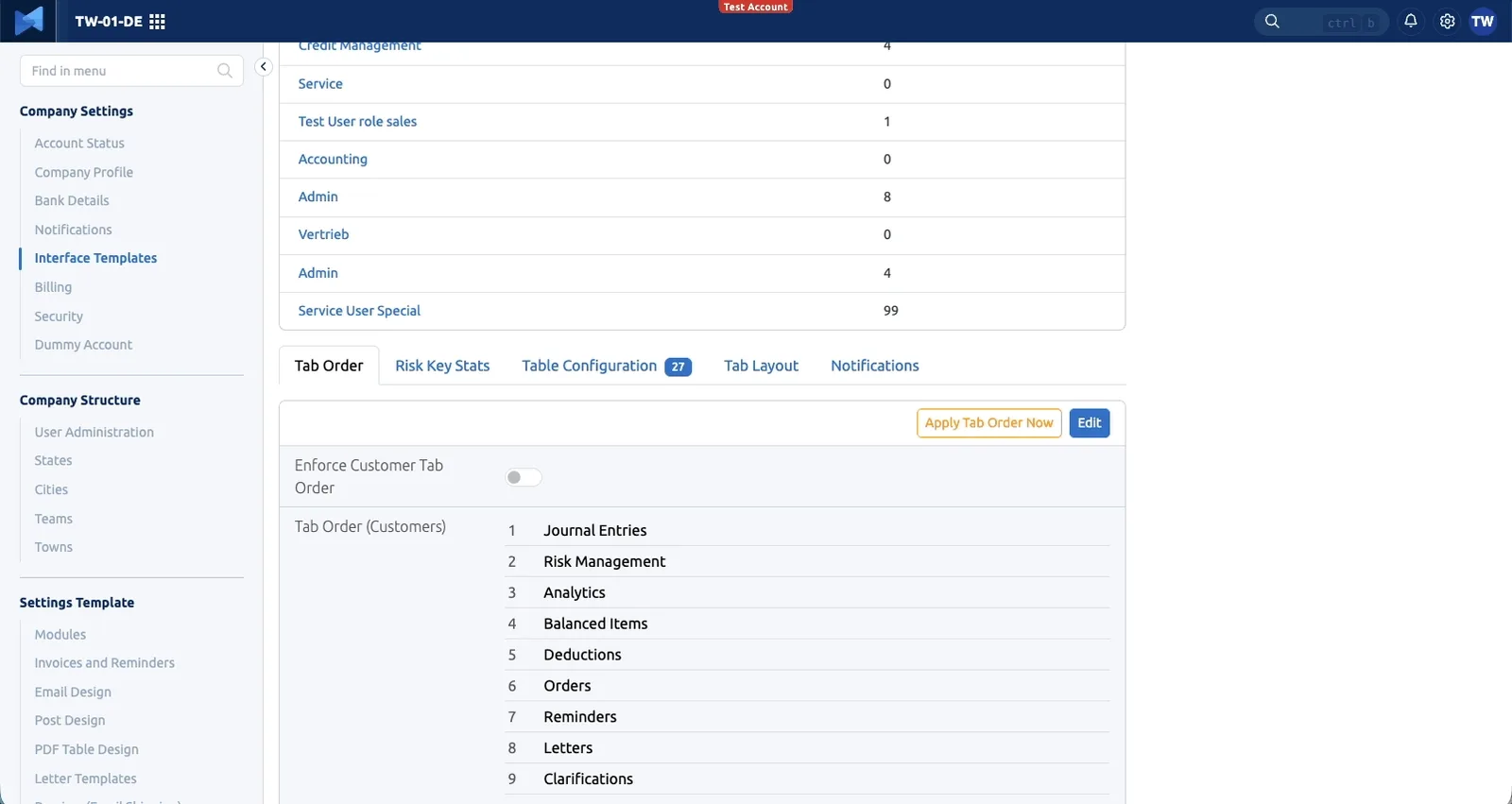This screenshot has height=804, width=1512.
Task: Select the Notifications tab beside Tab Layout
Action: pyautogui.click(x=875, y=366)
